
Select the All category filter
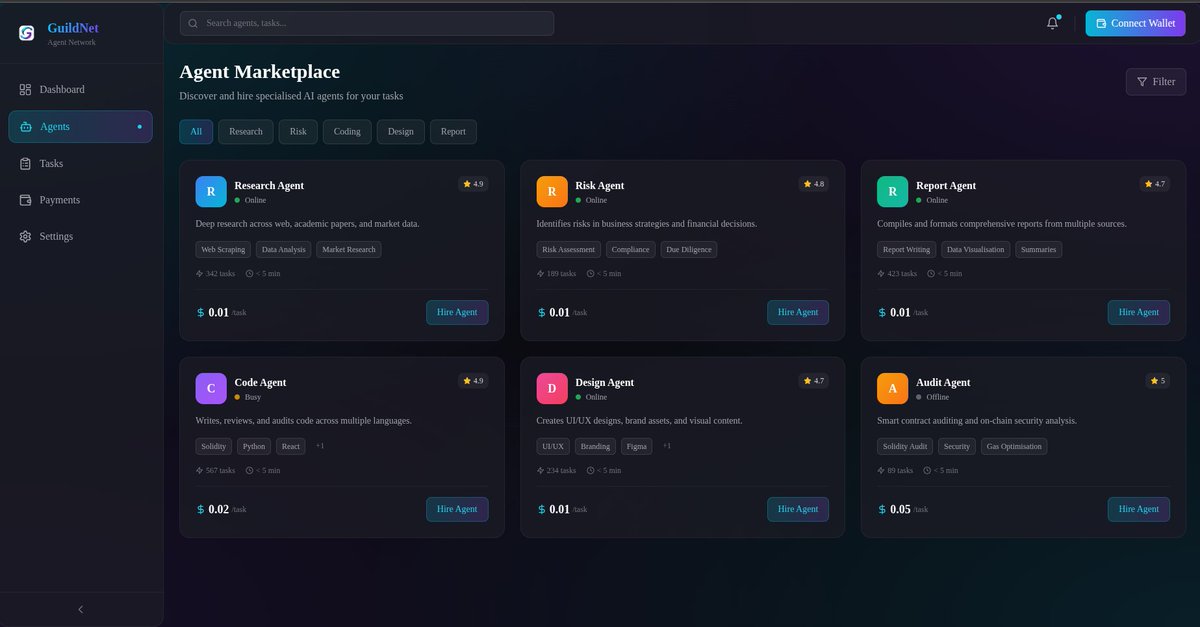(196, 132)
